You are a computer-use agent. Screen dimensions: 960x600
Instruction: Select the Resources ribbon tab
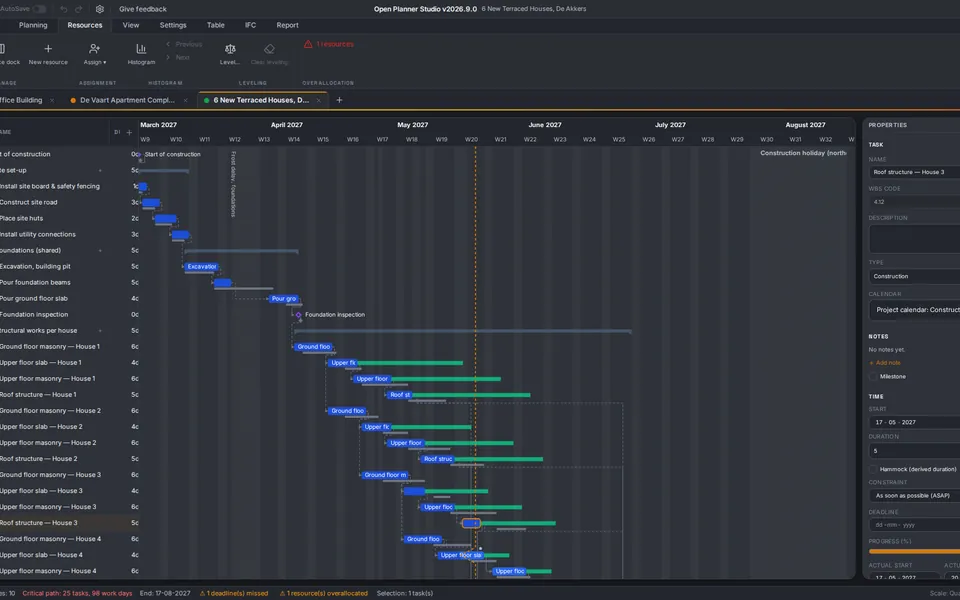pyautogui.click(x=84, y=25)
